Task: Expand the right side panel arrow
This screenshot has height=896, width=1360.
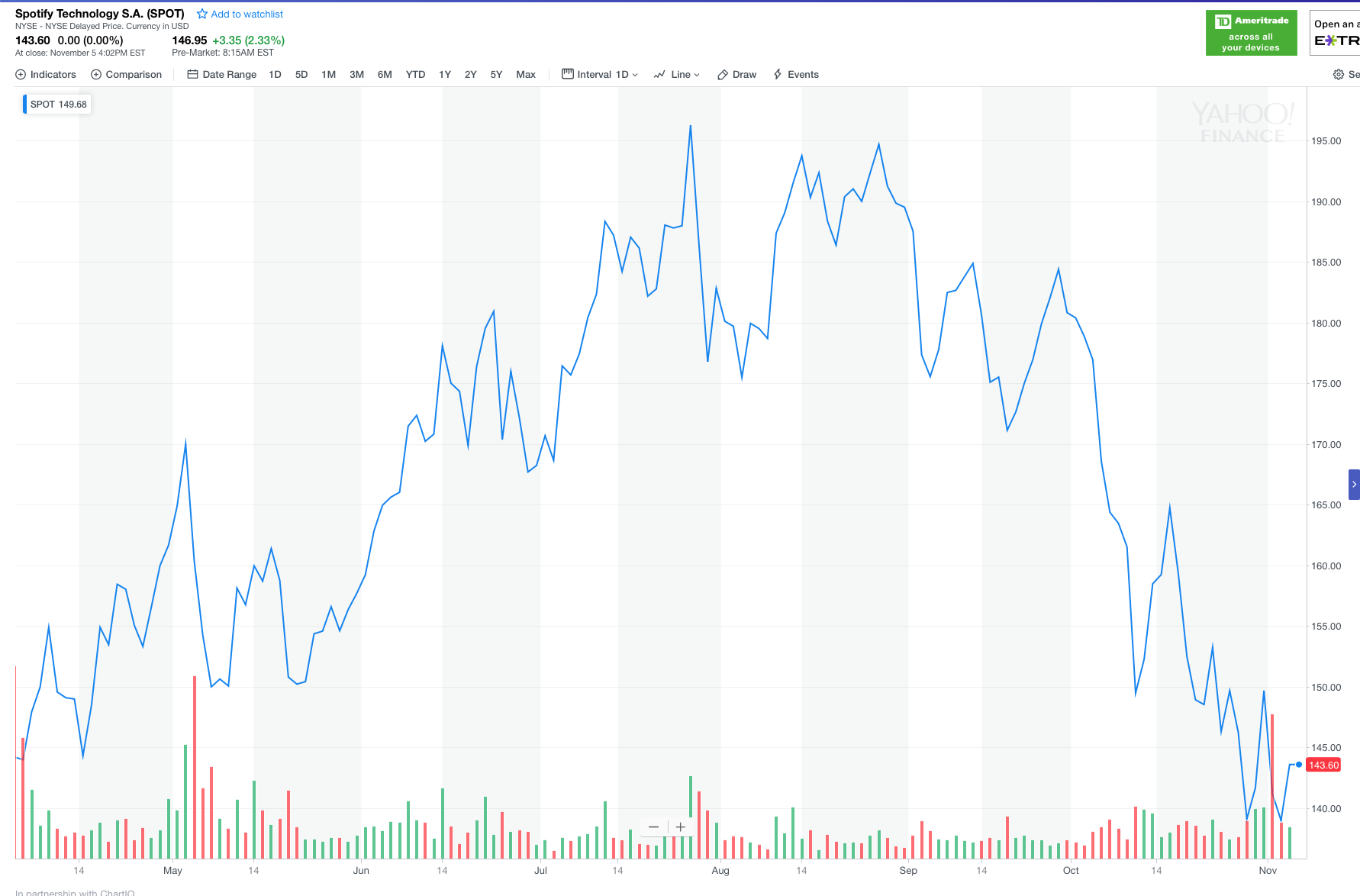Action: [x=1354, y=485]
